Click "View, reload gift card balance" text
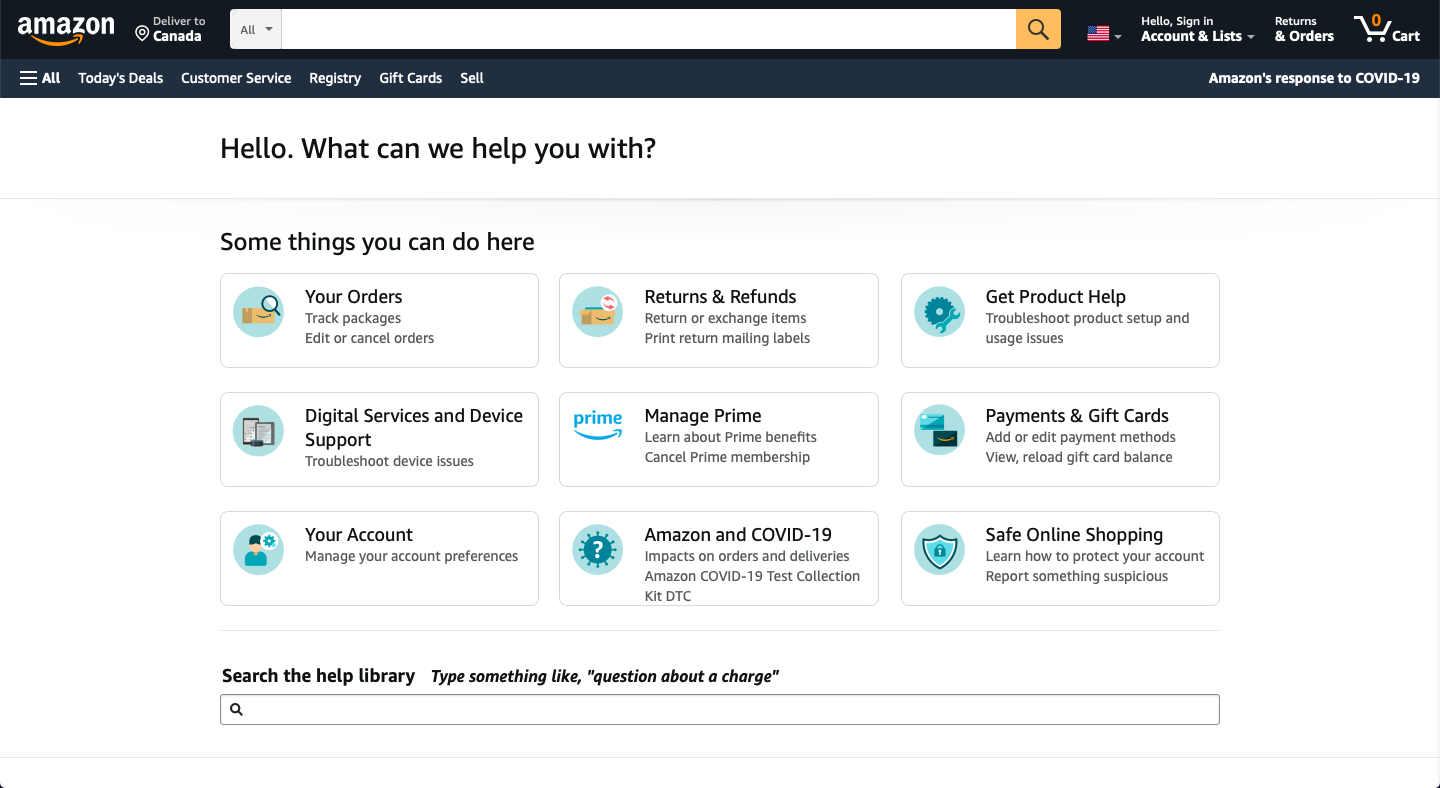Image resolution: width=1440 pixels, height=788 pixels. 1079,457
